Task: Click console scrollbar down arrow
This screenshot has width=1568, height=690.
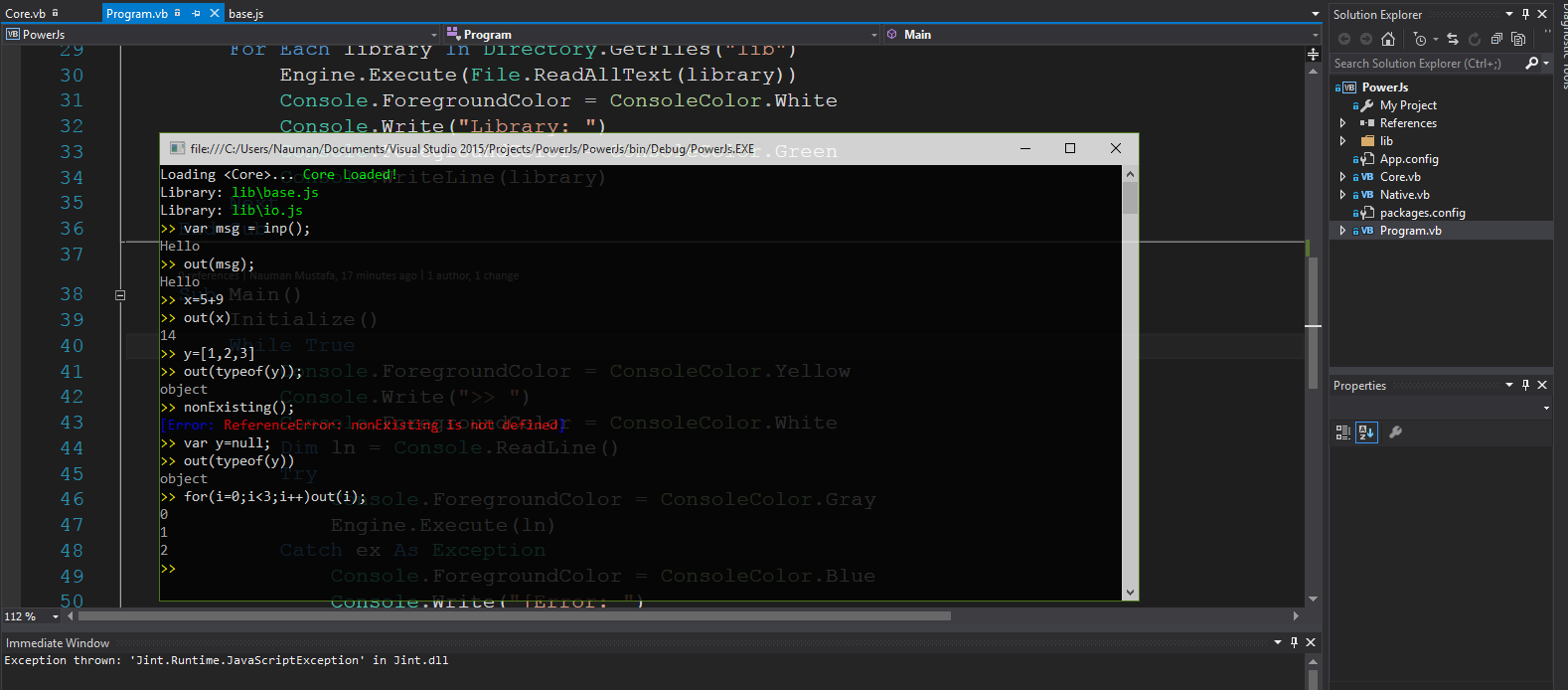Action: [1130, 593]
